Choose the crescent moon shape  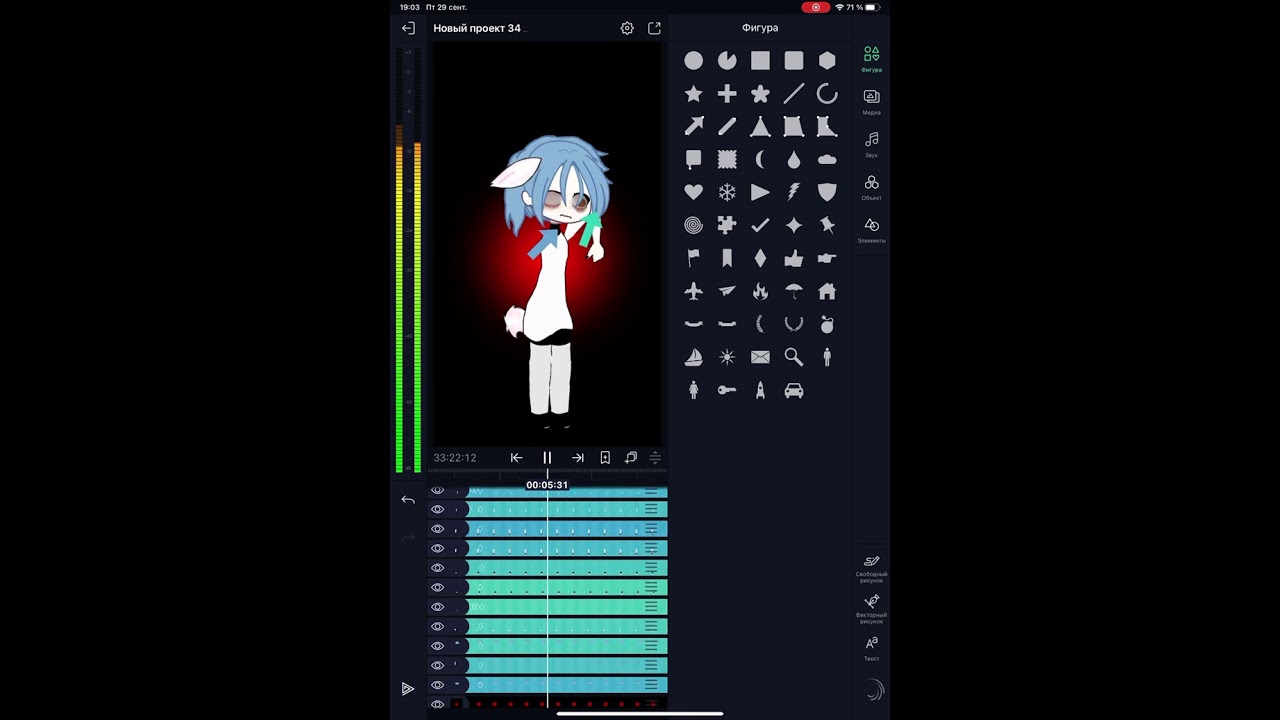pos(760,160)
